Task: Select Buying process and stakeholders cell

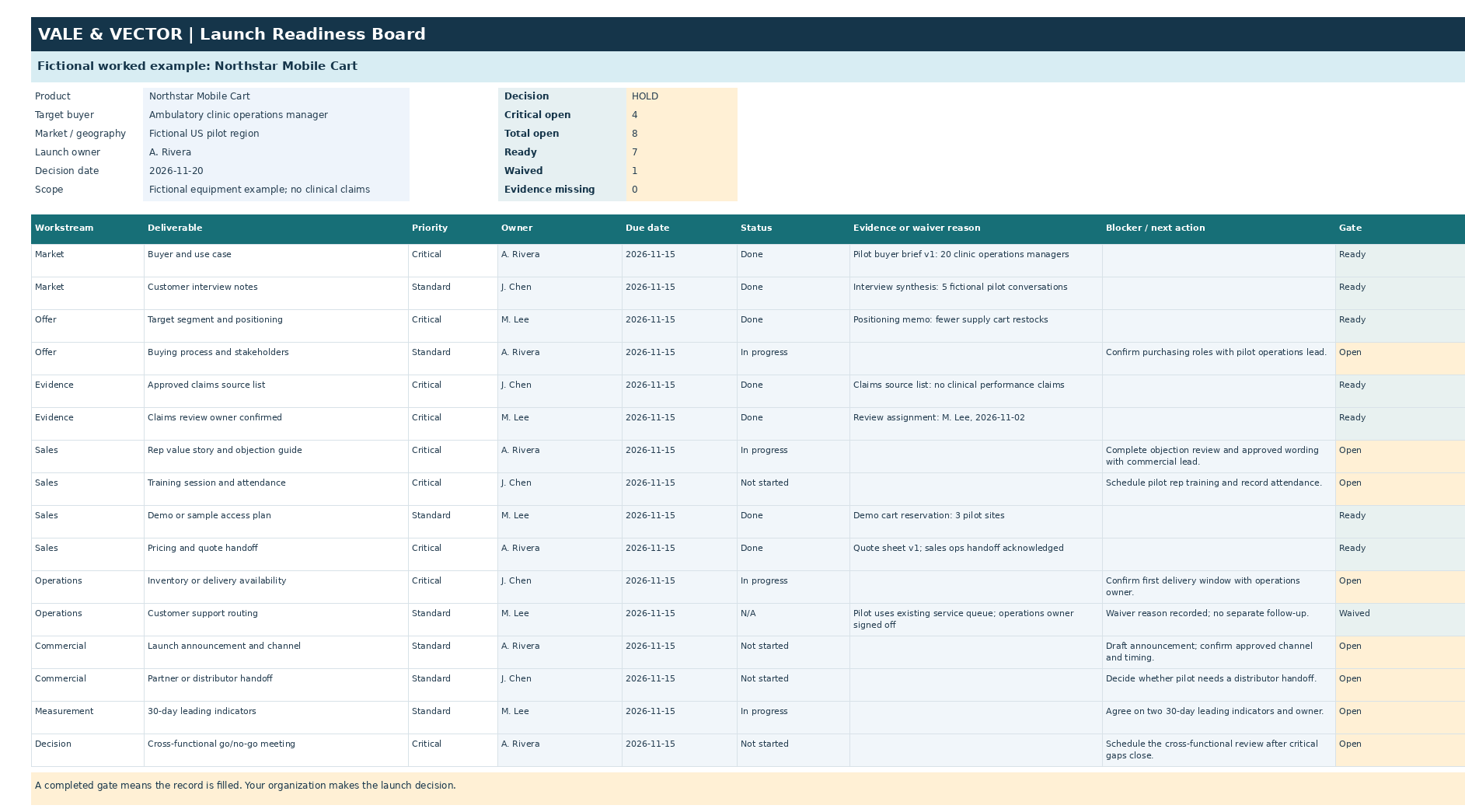Action: (276, 359)
